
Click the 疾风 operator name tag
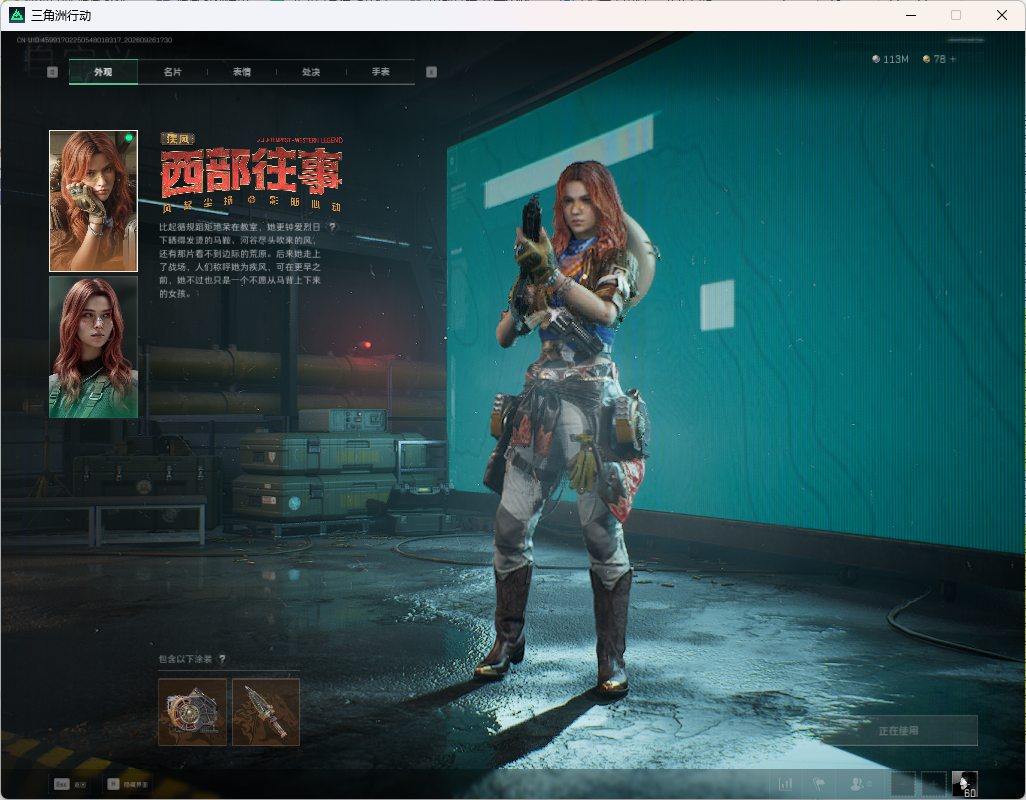(177, 139)
